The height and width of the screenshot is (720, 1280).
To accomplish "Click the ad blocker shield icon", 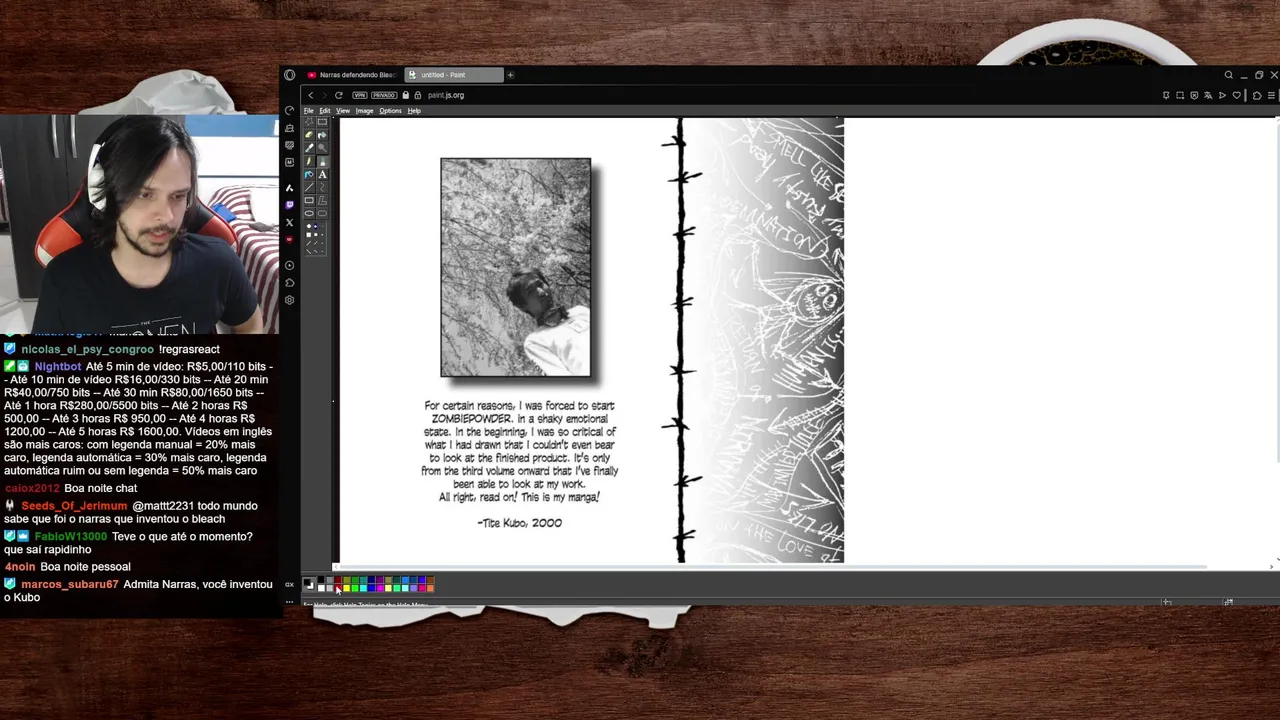I will pyautogui.click(x=1194, y=95).
